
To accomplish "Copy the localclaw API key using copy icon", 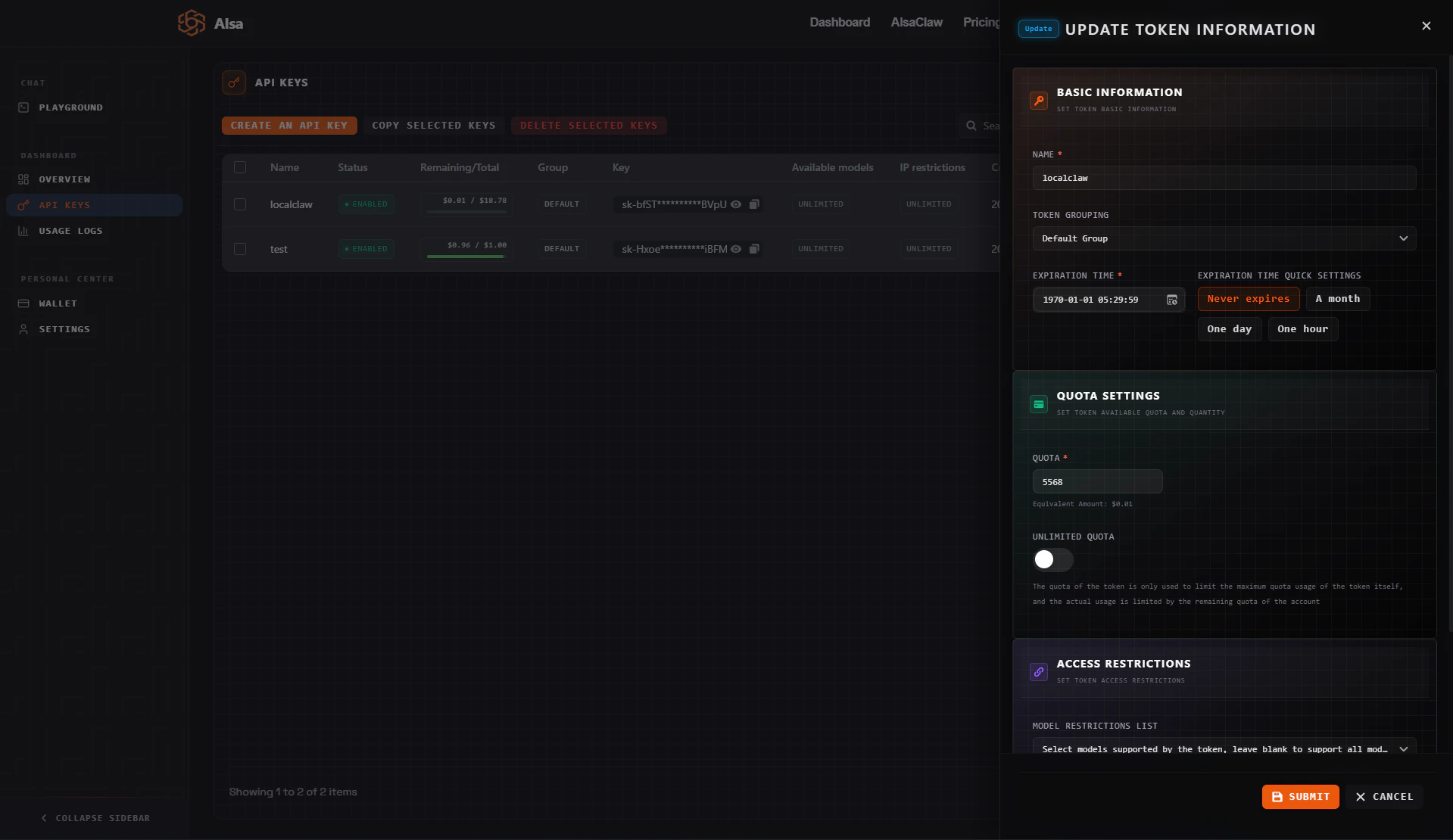I will pos(754,204).
